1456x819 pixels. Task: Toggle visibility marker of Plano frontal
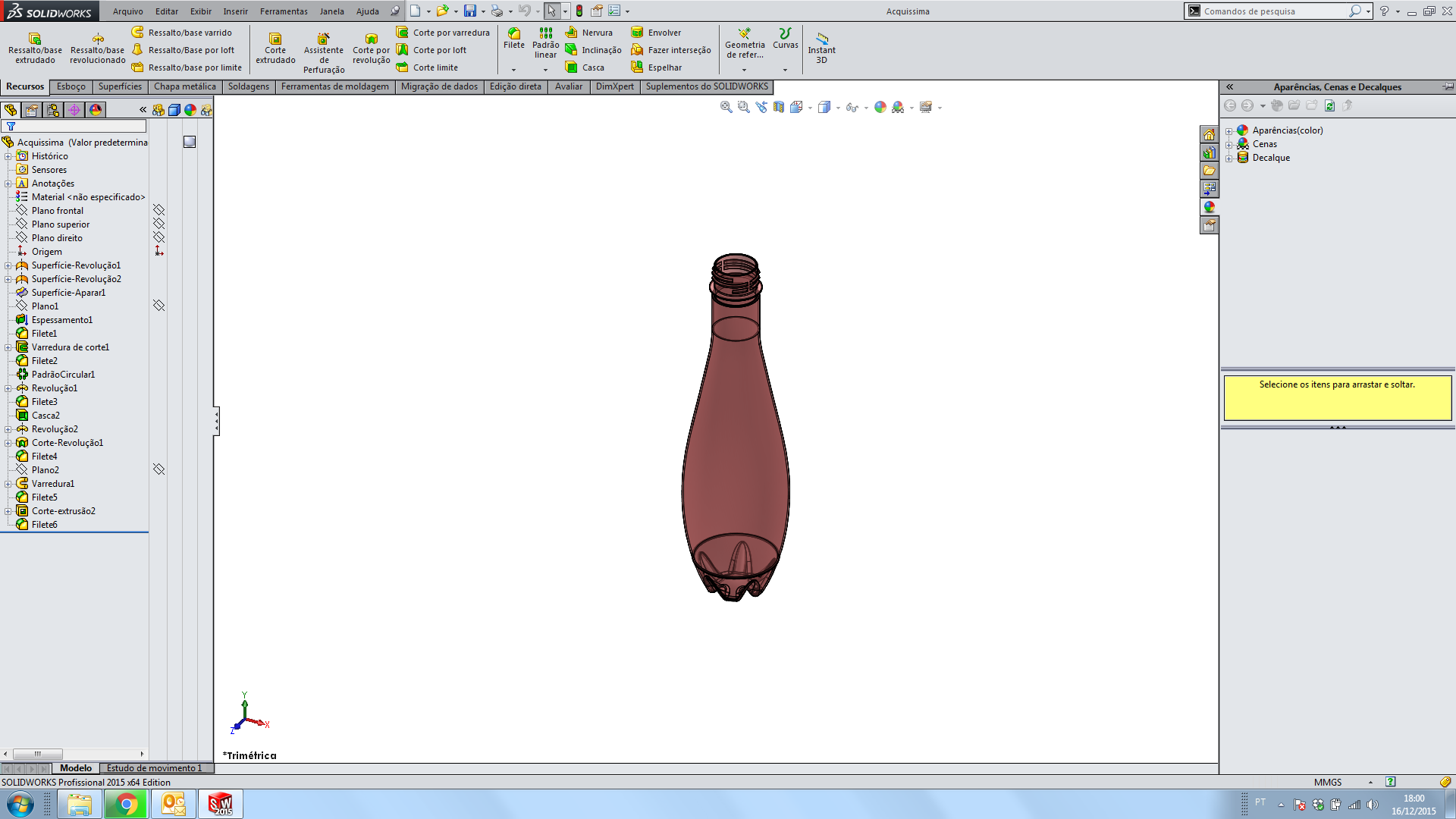pos(159,210)
